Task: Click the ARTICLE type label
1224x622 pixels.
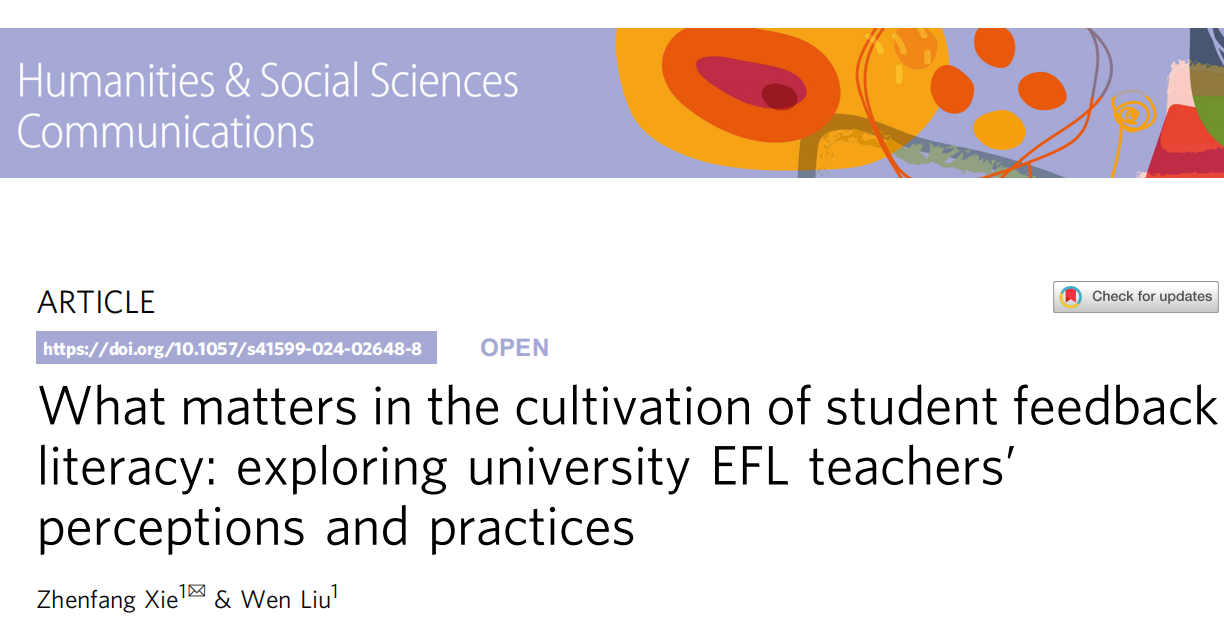Action: 96,302
